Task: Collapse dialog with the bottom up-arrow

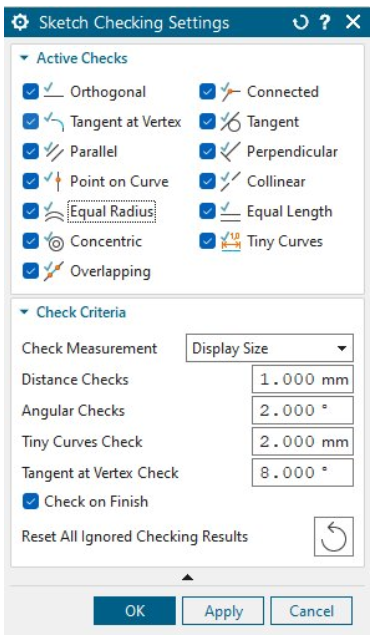Action: click(187, 577)
